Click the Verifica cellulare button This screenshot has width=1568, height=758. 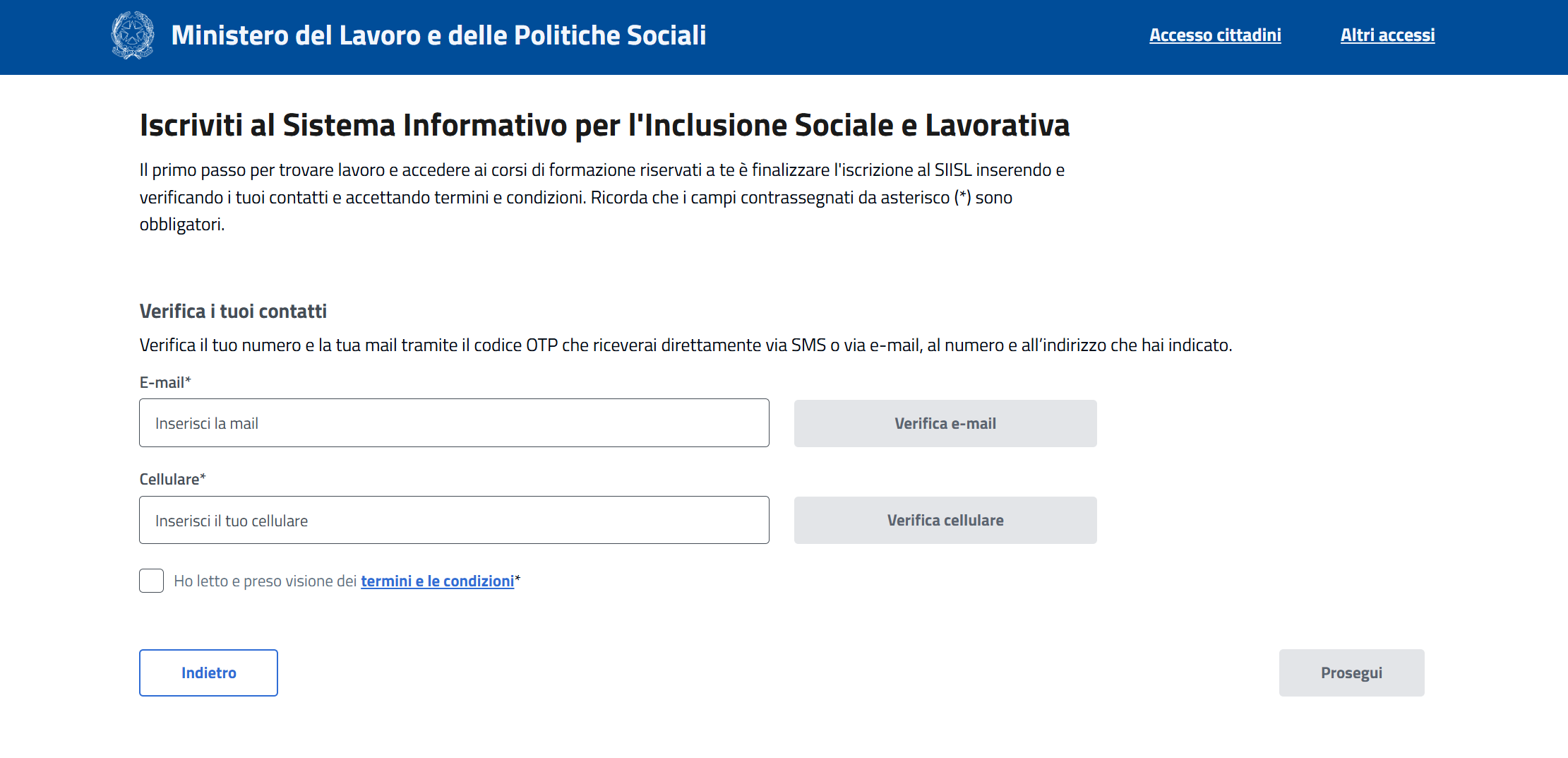pyautogui.click(x=945, y=520)
